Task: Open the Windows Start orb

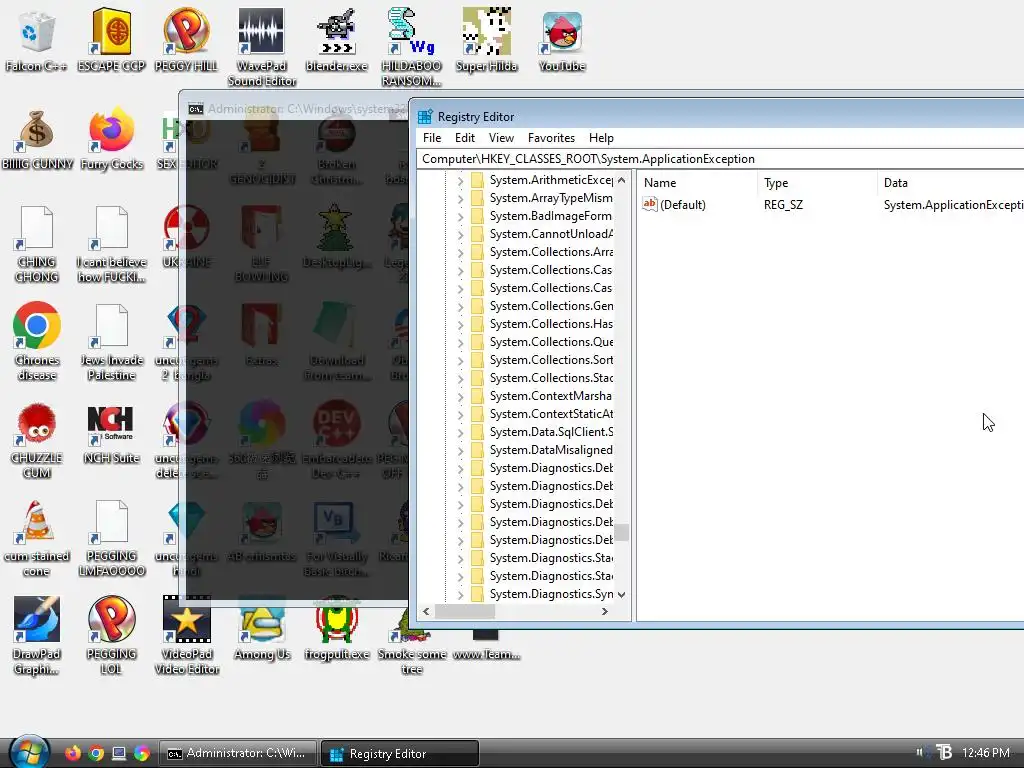Action: [29, 752]
